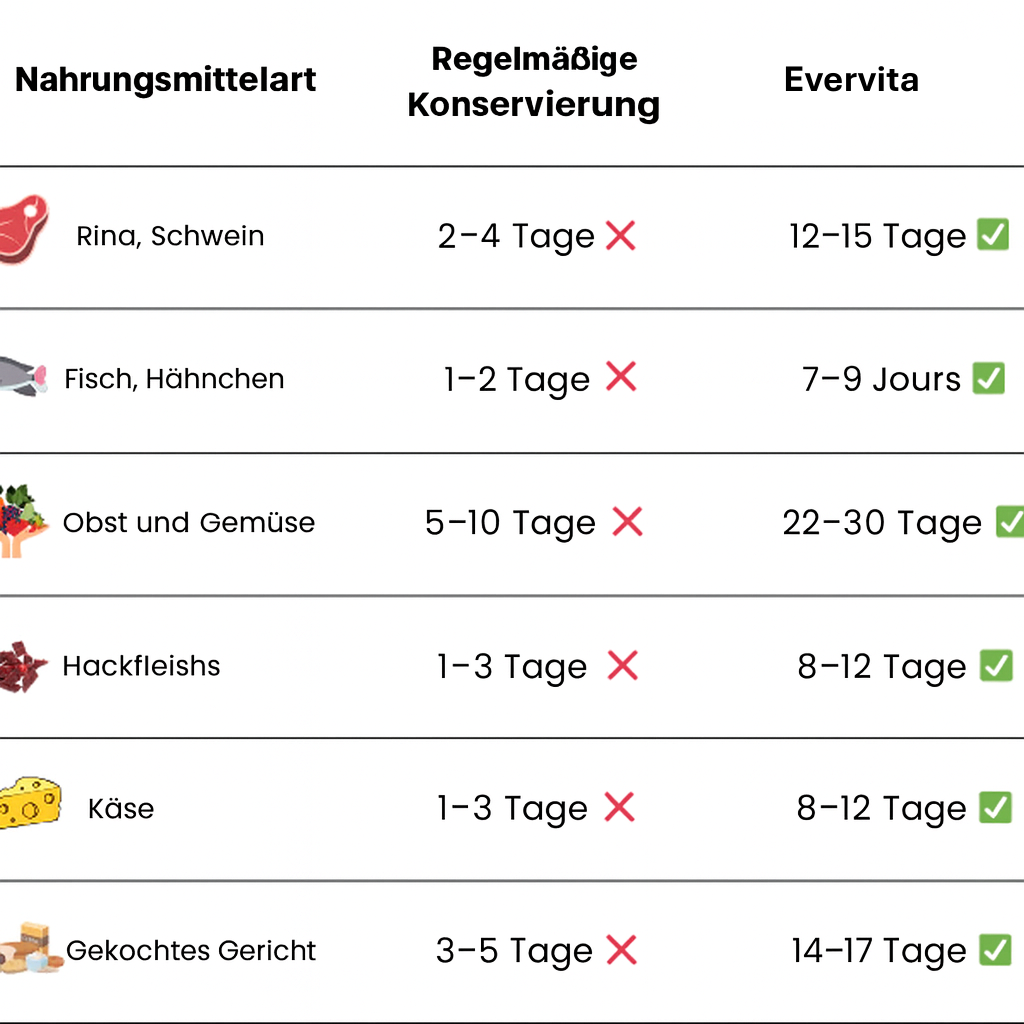Click the Evervita column header

pyautogui.click(x=851, y=80)
